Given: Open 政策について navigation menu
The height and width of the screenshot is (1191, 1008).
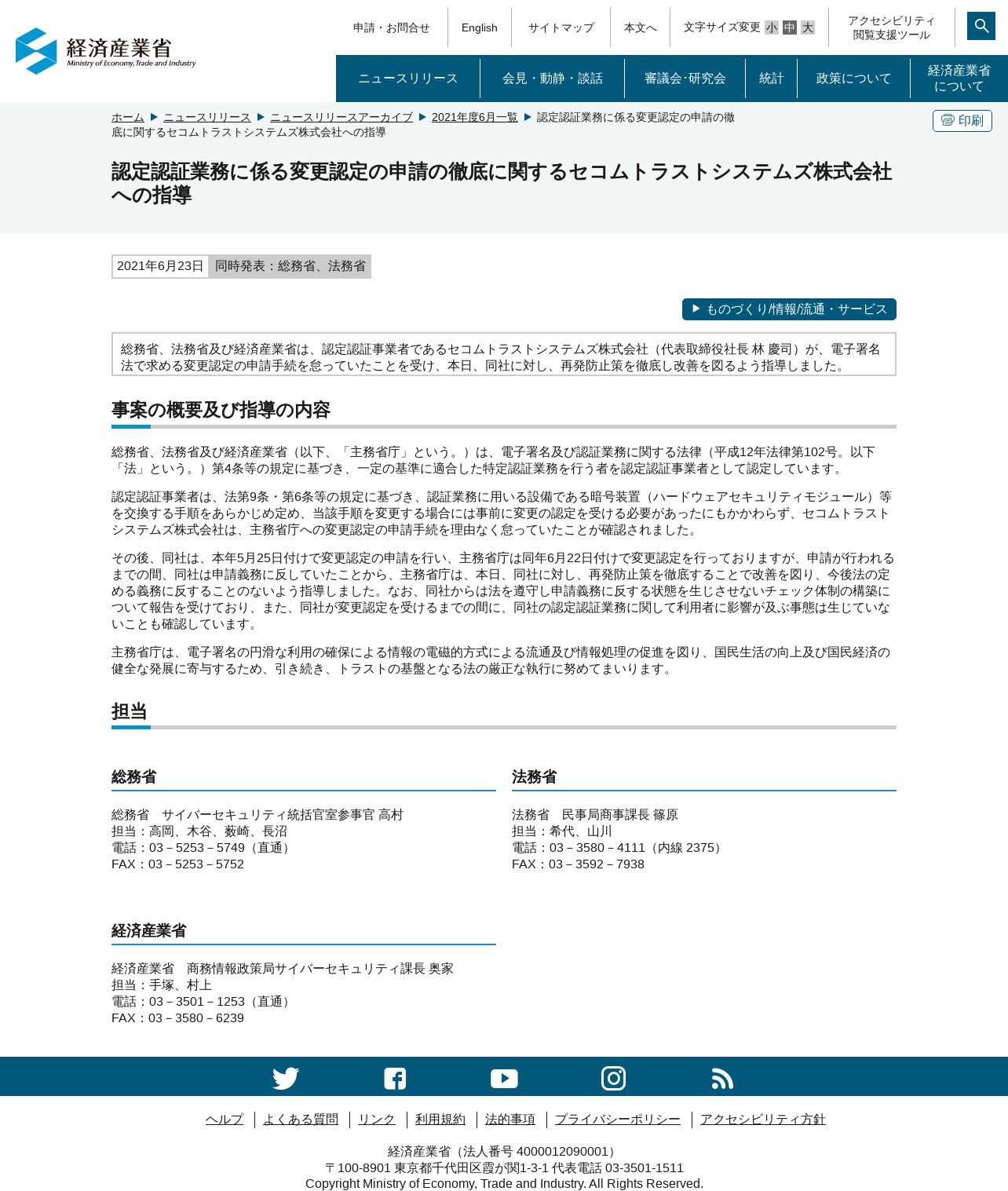Looking at the screenshot, I should 854,79.
